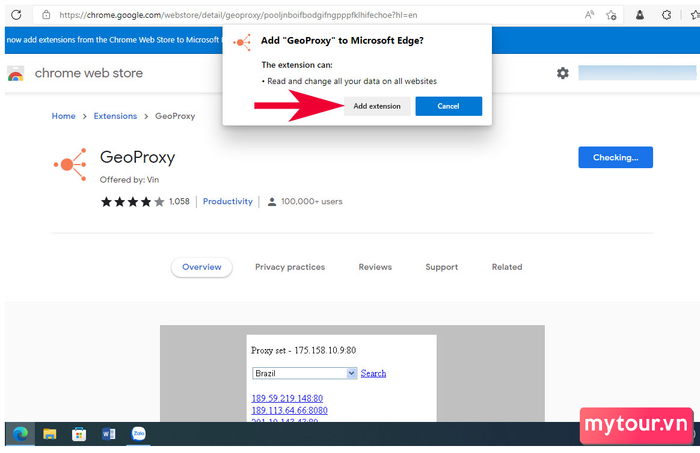Click the Search link in preview
Image resolution: width=700 pixels, height=453 pixels.
point(373,373)
